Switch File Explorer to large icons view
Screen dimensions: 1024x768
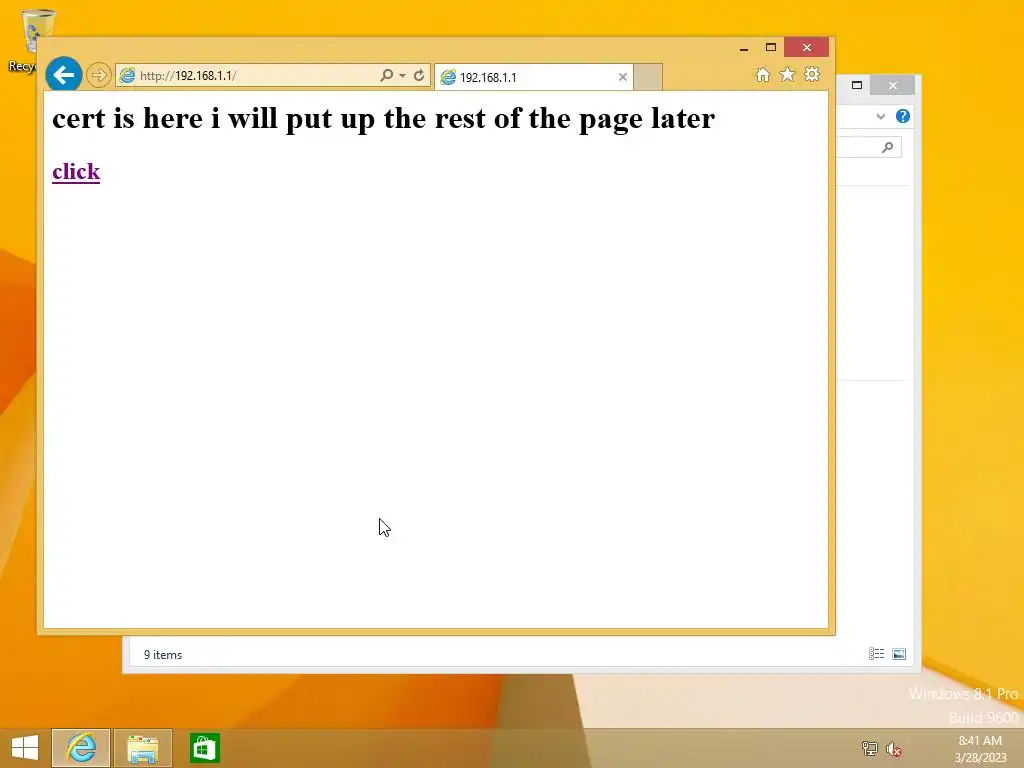pyautogui.click(x=899, y=654)
